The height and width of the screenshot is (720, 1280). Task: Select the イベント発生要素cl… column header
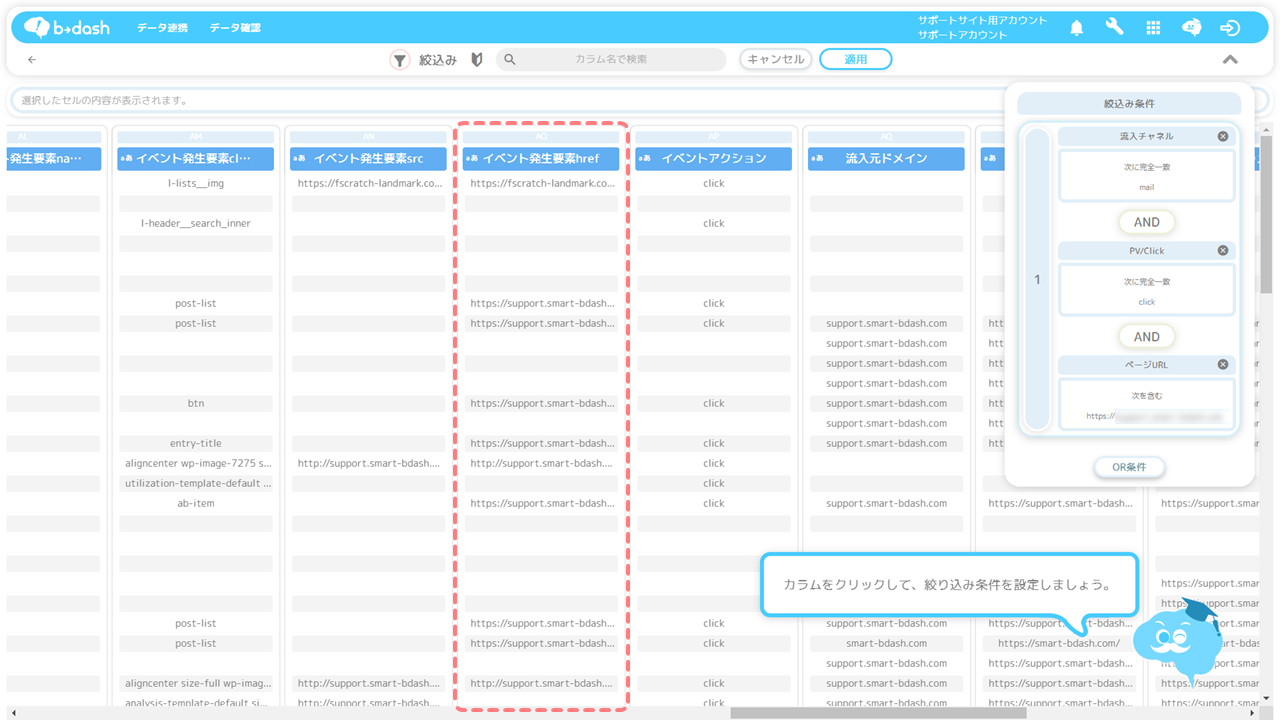[195, 158]
